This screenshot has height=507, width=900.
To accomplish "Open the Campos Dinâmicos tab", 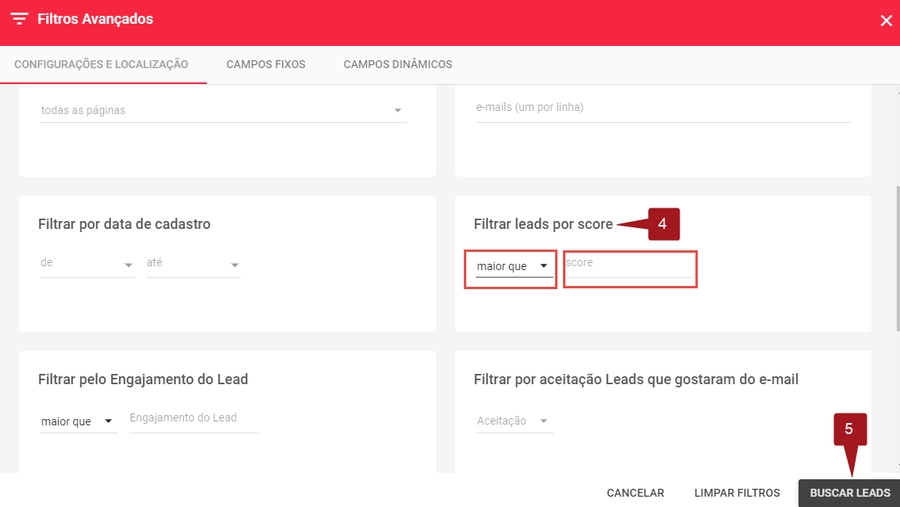I will click(x=397, y=64).
